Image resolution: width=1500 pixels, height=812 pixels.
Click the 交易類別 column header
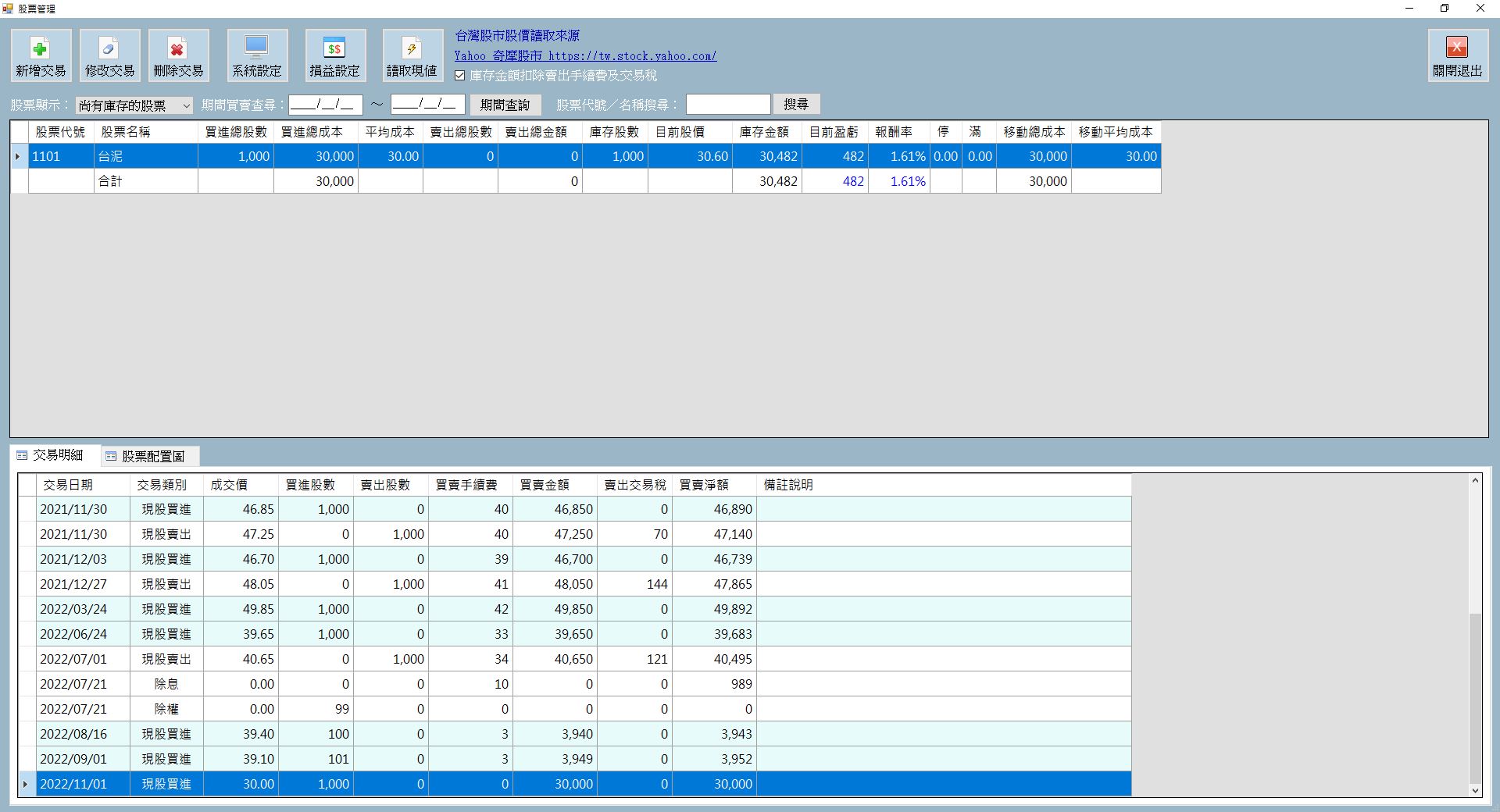pos(166,485)
